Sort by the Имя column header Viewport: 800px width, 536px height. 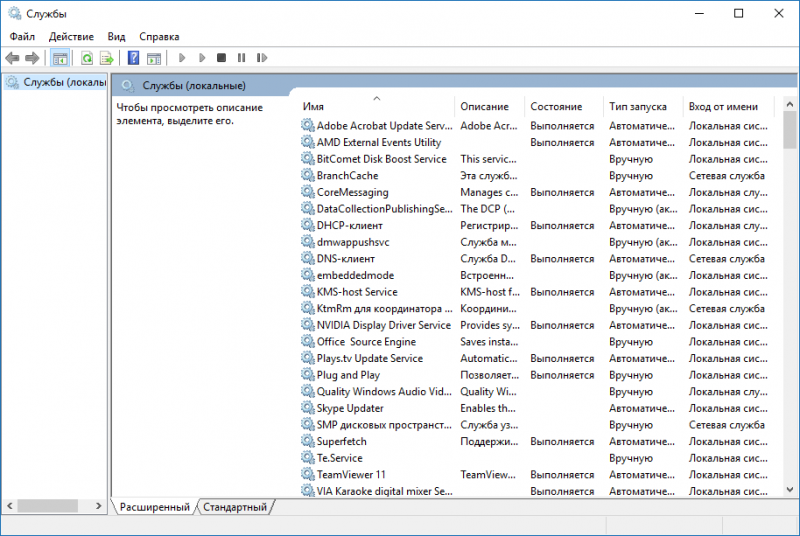pos(377,107)
